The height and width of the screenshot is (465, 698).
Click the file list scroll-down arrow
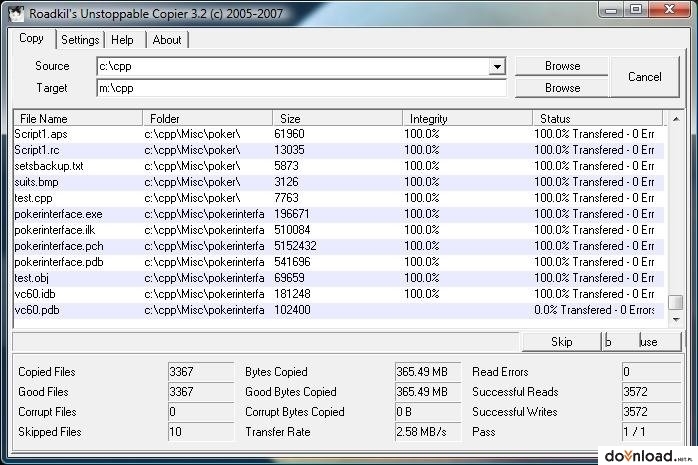(676, 319)
